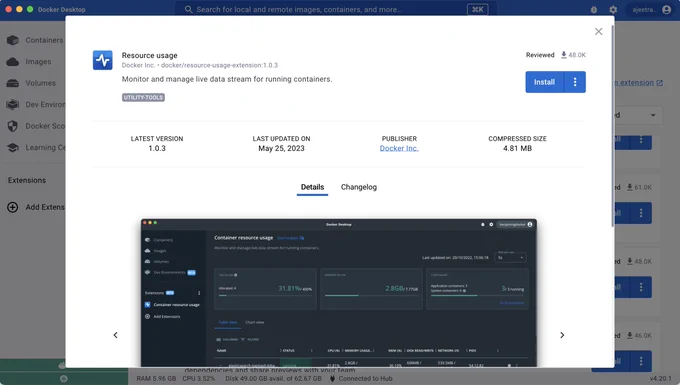
Task: Click the Docker Scout sidebar icon
Action: pos(13,126)
